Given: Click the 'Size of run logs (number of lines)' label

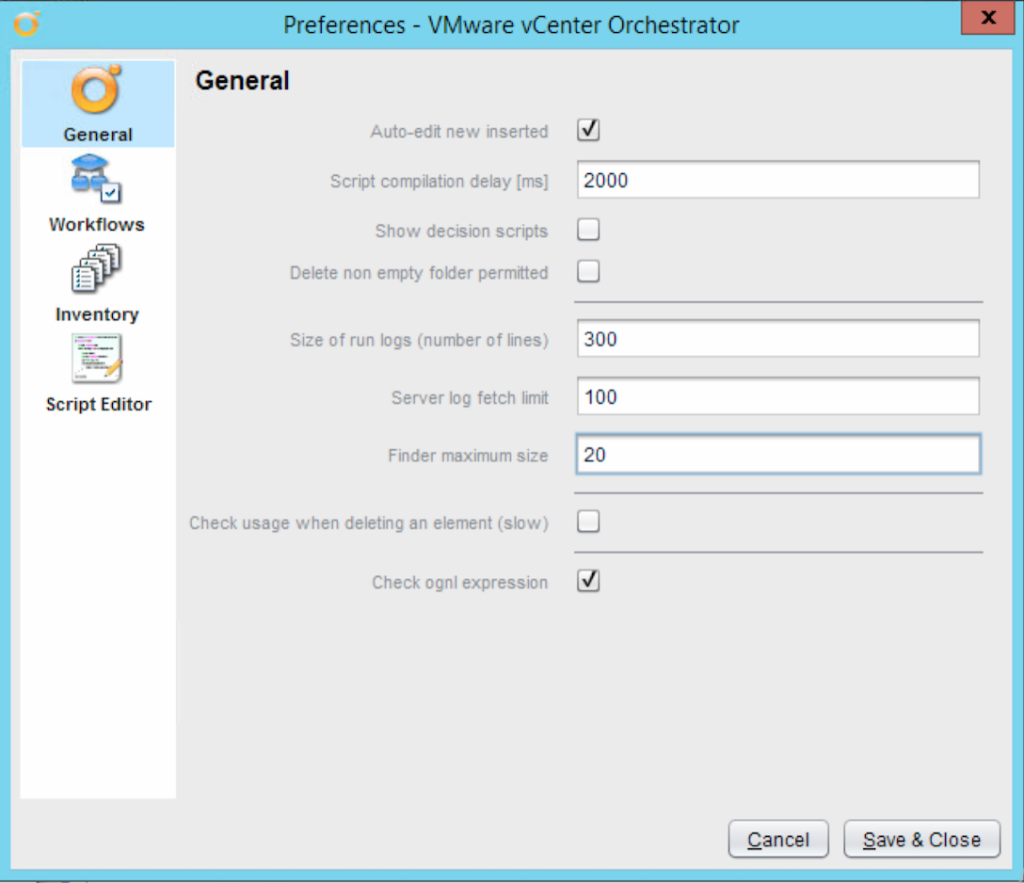Looking at the screenshot, I should [419, 340].
